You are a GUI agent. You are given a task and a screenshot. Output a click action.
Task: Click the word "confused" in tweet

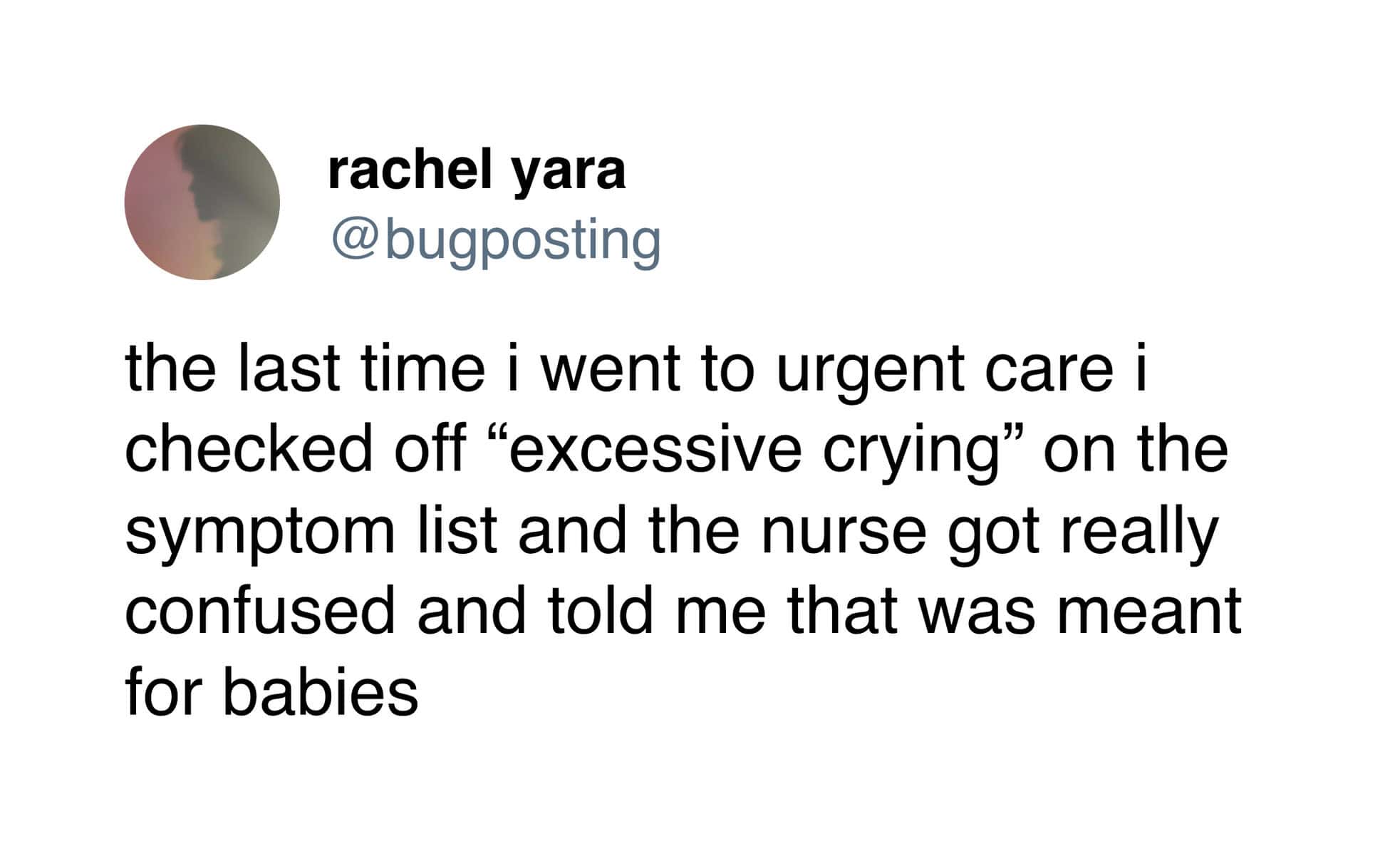click(x=259, y=612)
